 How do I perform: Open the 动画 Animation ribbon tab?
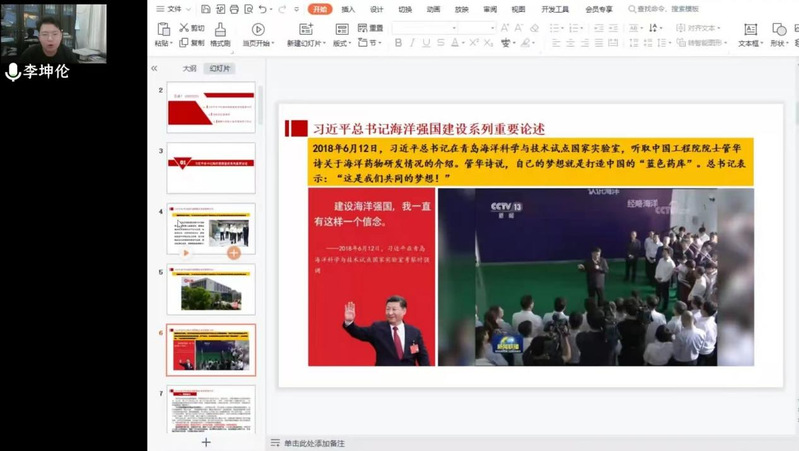pyautogui.click(x=433, y=9)
